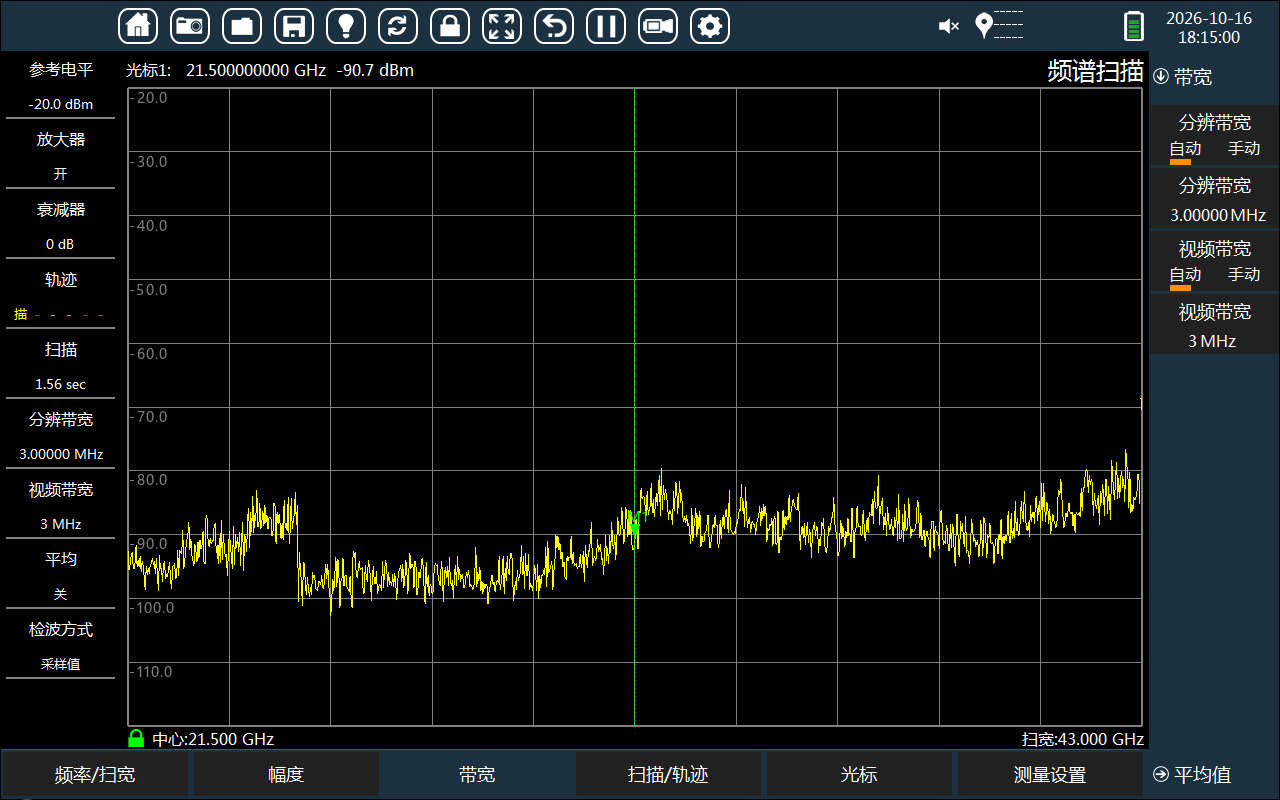Set resolution bandwidth mode to 自动

tap(1185, 149)
